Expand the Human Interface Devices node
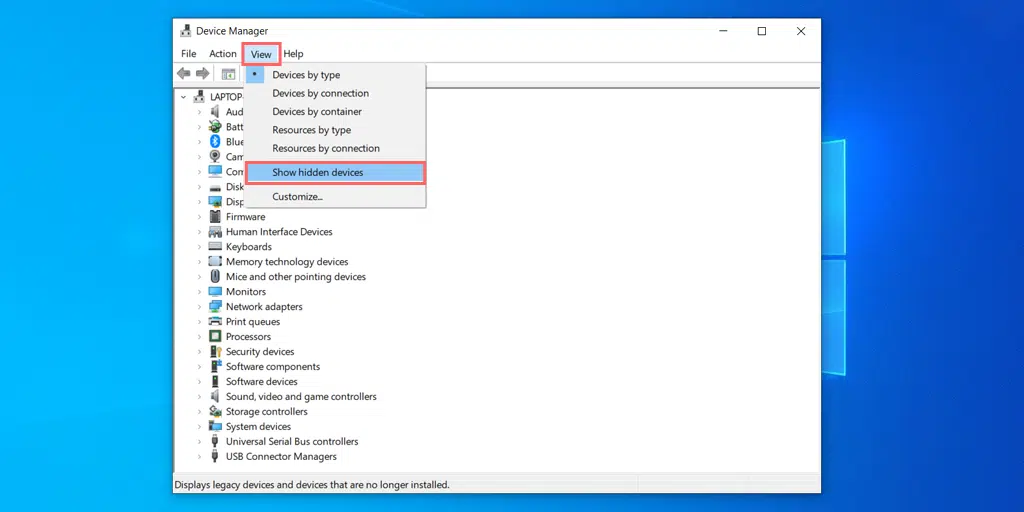Viewport: 1024px width, 512px height. [x=200, y=232]
